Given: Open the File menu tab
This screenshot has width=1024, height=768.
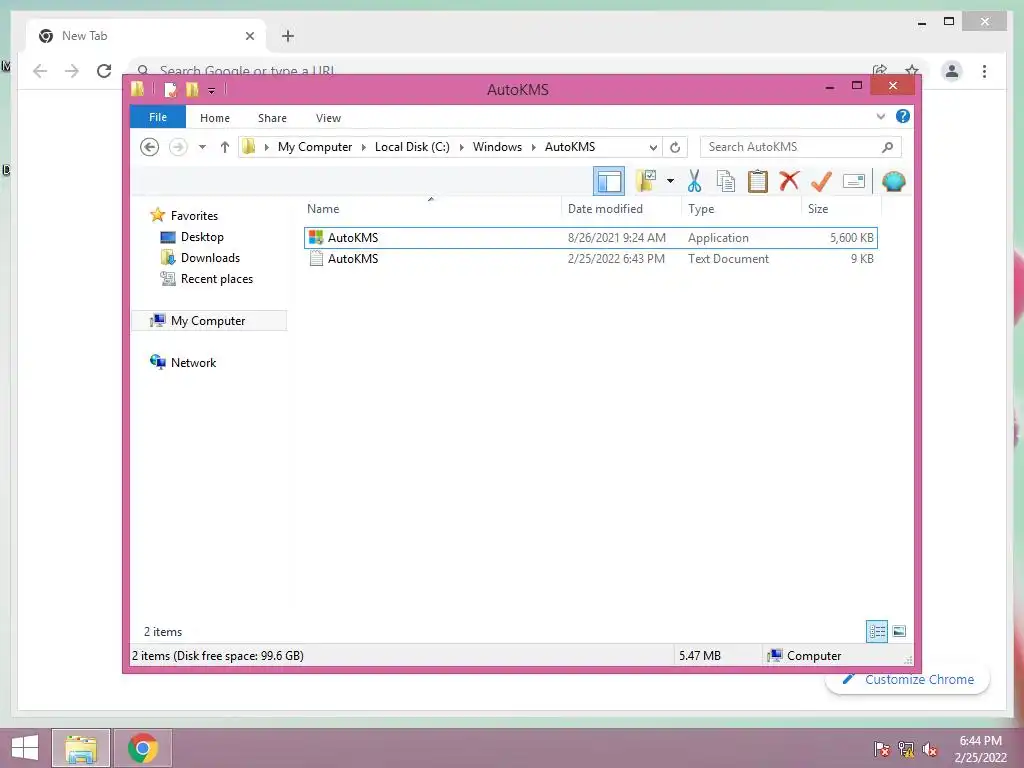Looking at the screenshot, I should click(x=158, y=117).
